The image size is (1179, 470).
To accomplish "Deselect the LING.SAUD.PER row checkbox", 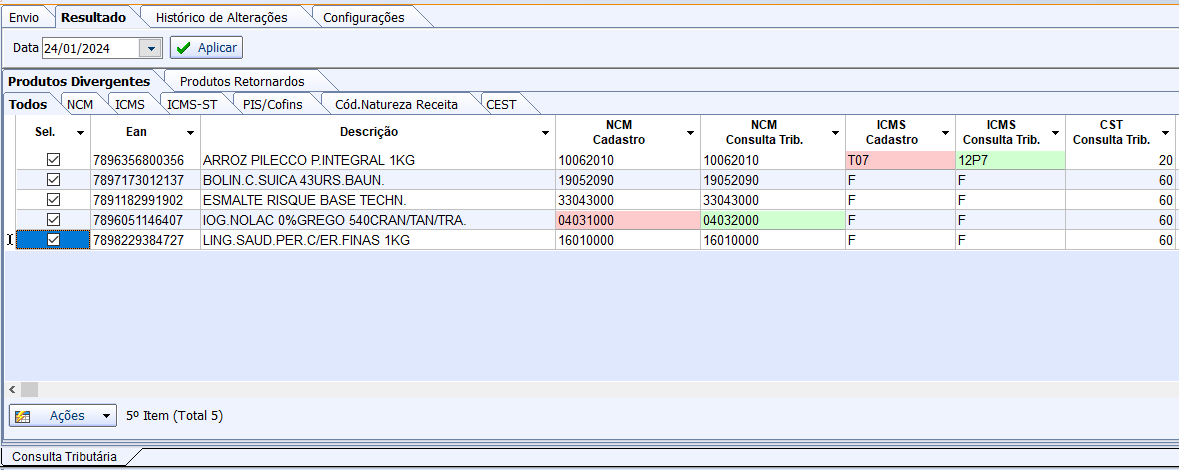I will (x=54, y=240).
